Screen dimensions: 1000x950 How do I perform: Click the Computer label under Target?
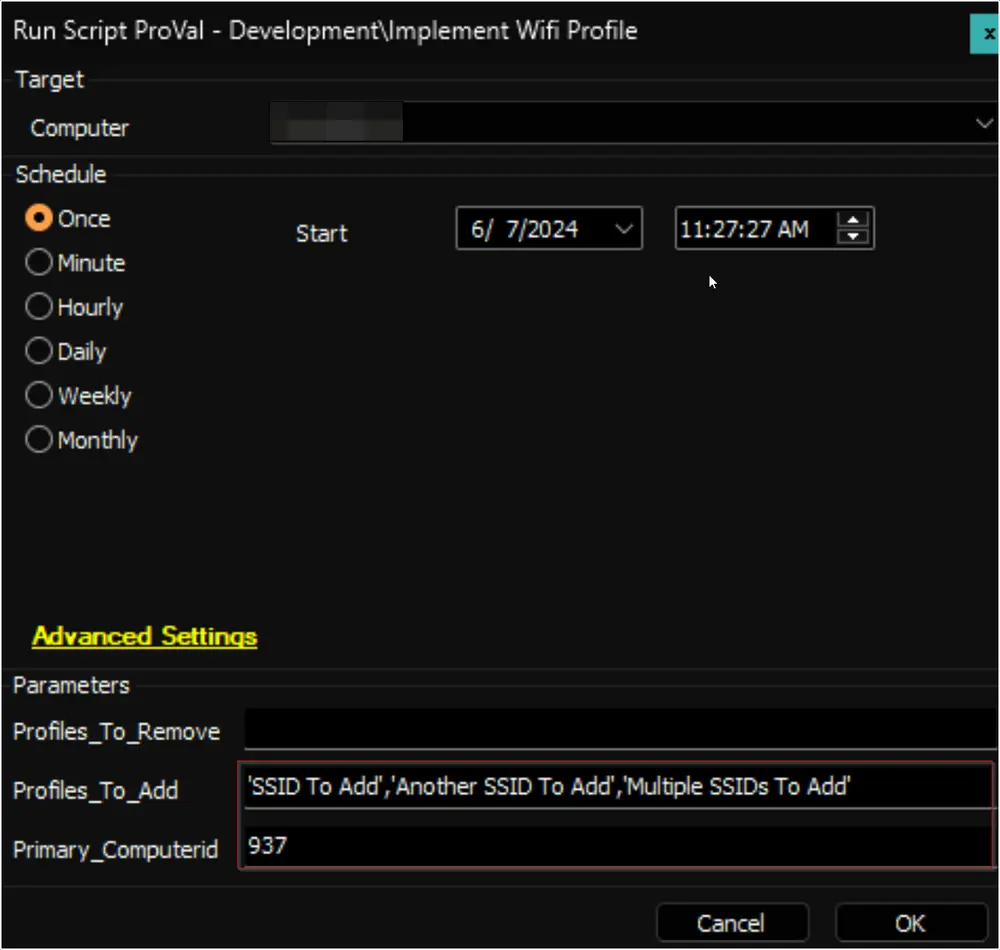[x=80, y=128]
